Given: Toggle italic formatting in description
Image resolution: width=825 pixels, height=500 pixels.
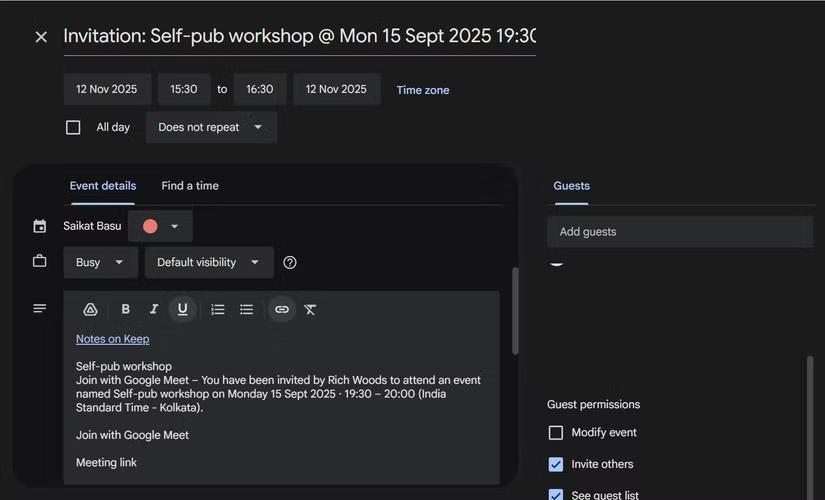Looking at the screenshot, I should point(154,309).
